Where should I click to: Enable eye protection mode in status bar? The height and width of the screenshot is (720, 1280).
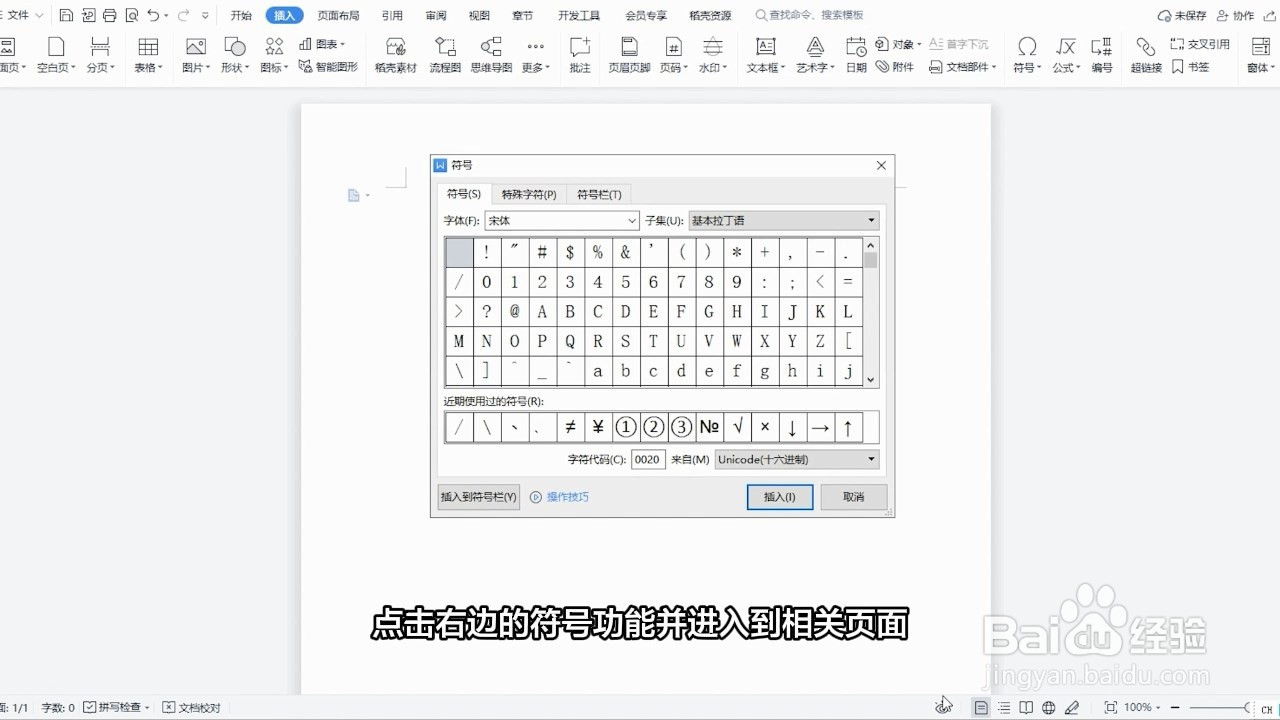pos(1070,707)
